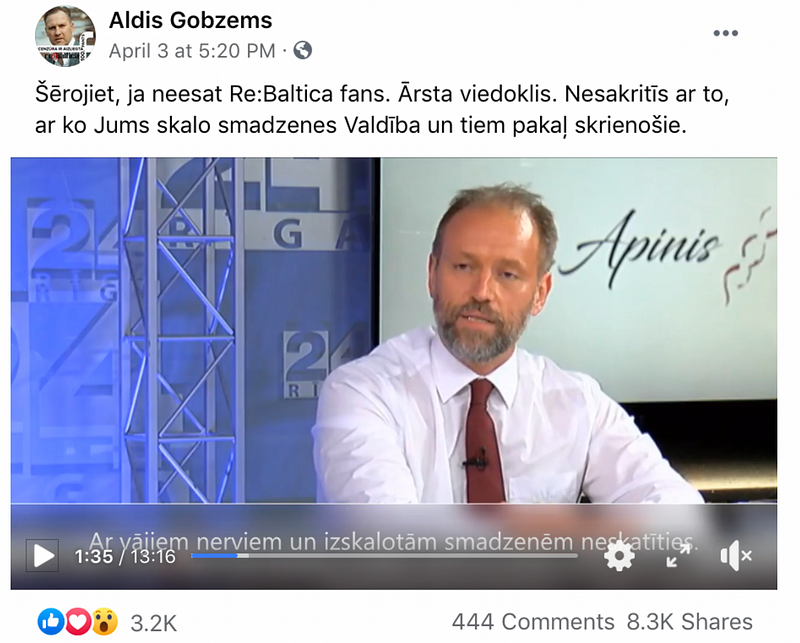This screenshot has height=643, width=800.
Task: Open the 444 Comments link
Action: [x=533, y=622]
